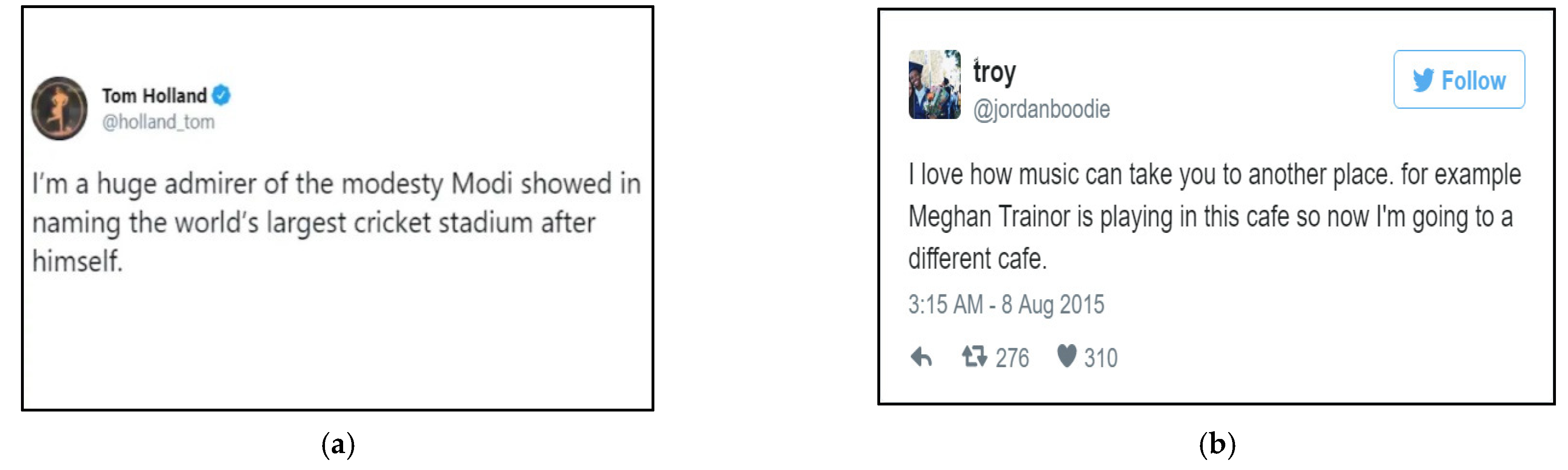1568x470 pixels.
Task: Click the 3:15 AM - 8 Aug 2015 timestamp
Action: pyautogui.click(x=1006, y=305)
